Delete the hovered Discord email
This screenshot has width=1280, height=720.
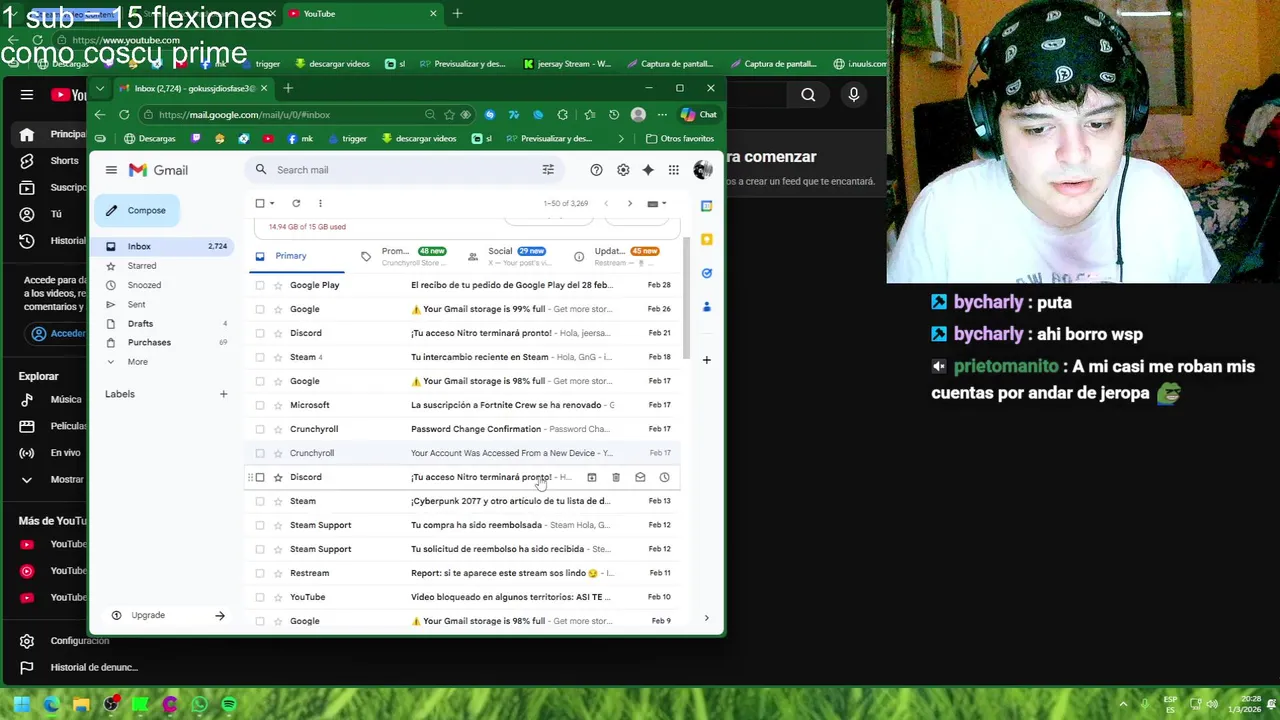click(x=616, y=478)
